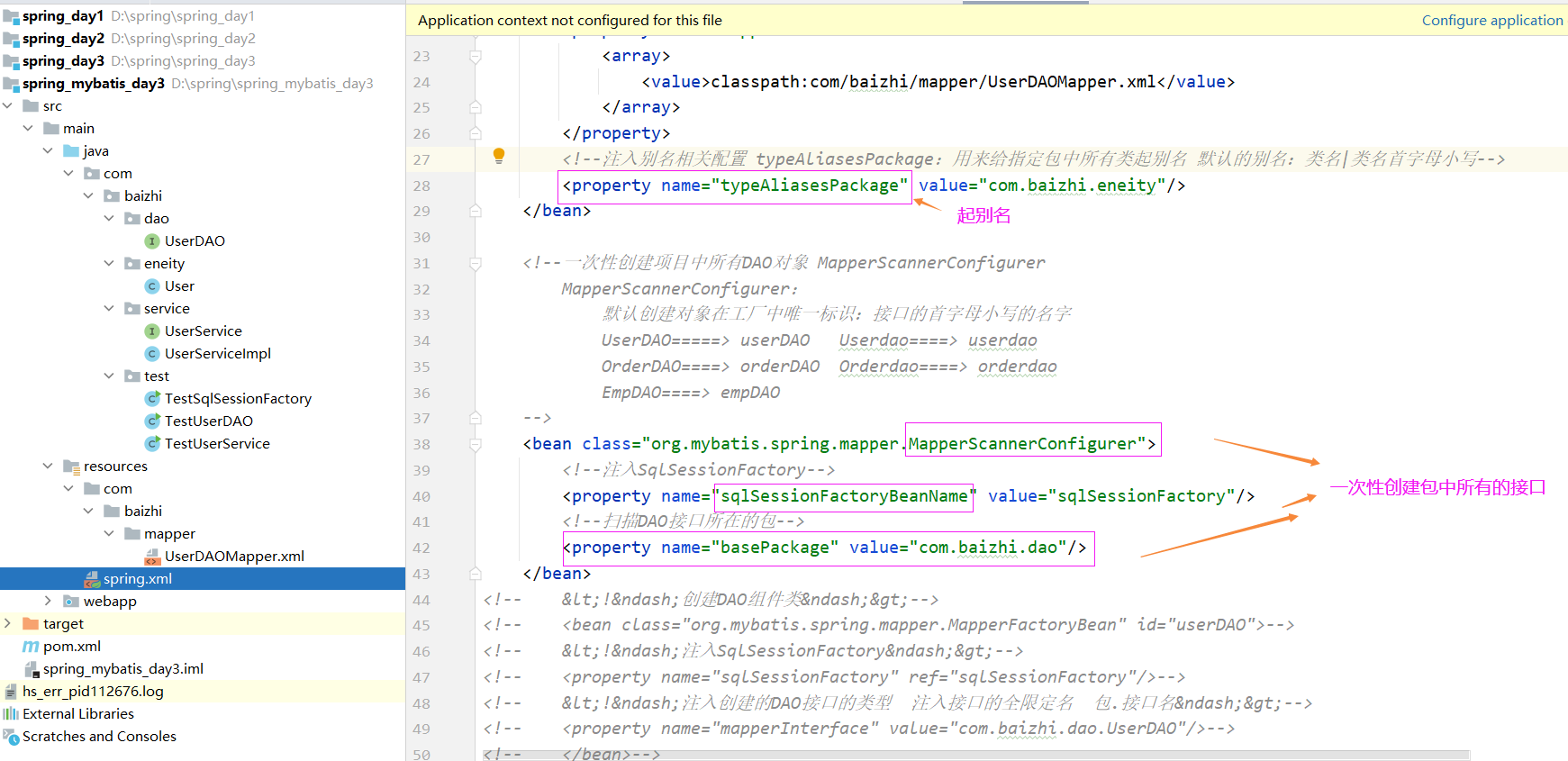1568x761 pixels.
Task: Toggle code folding at line 38
Action: click(x=476, y=445)
